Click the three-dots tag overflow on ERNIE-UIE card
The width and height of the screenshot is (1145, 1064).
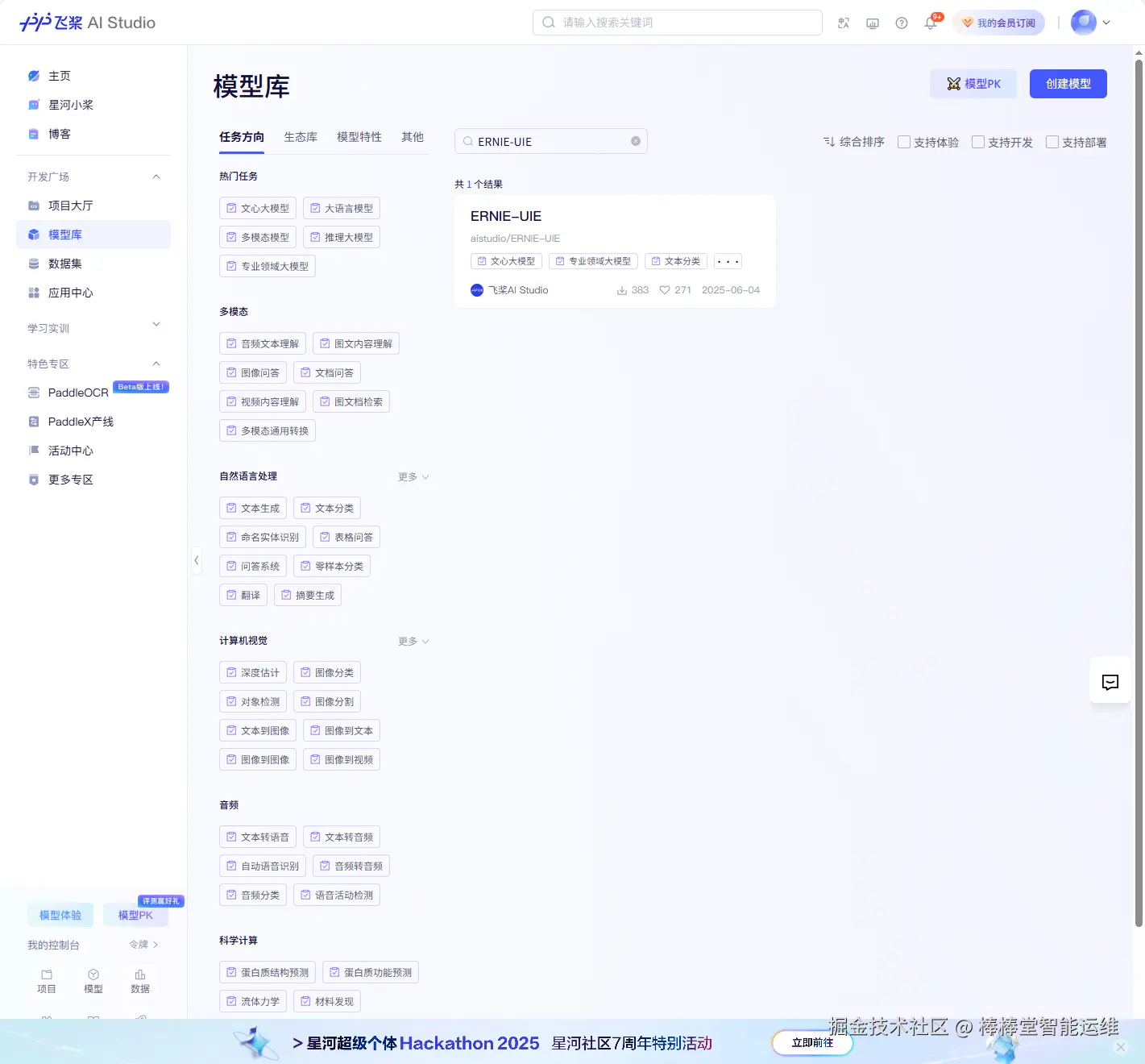(x=728, y=261)
